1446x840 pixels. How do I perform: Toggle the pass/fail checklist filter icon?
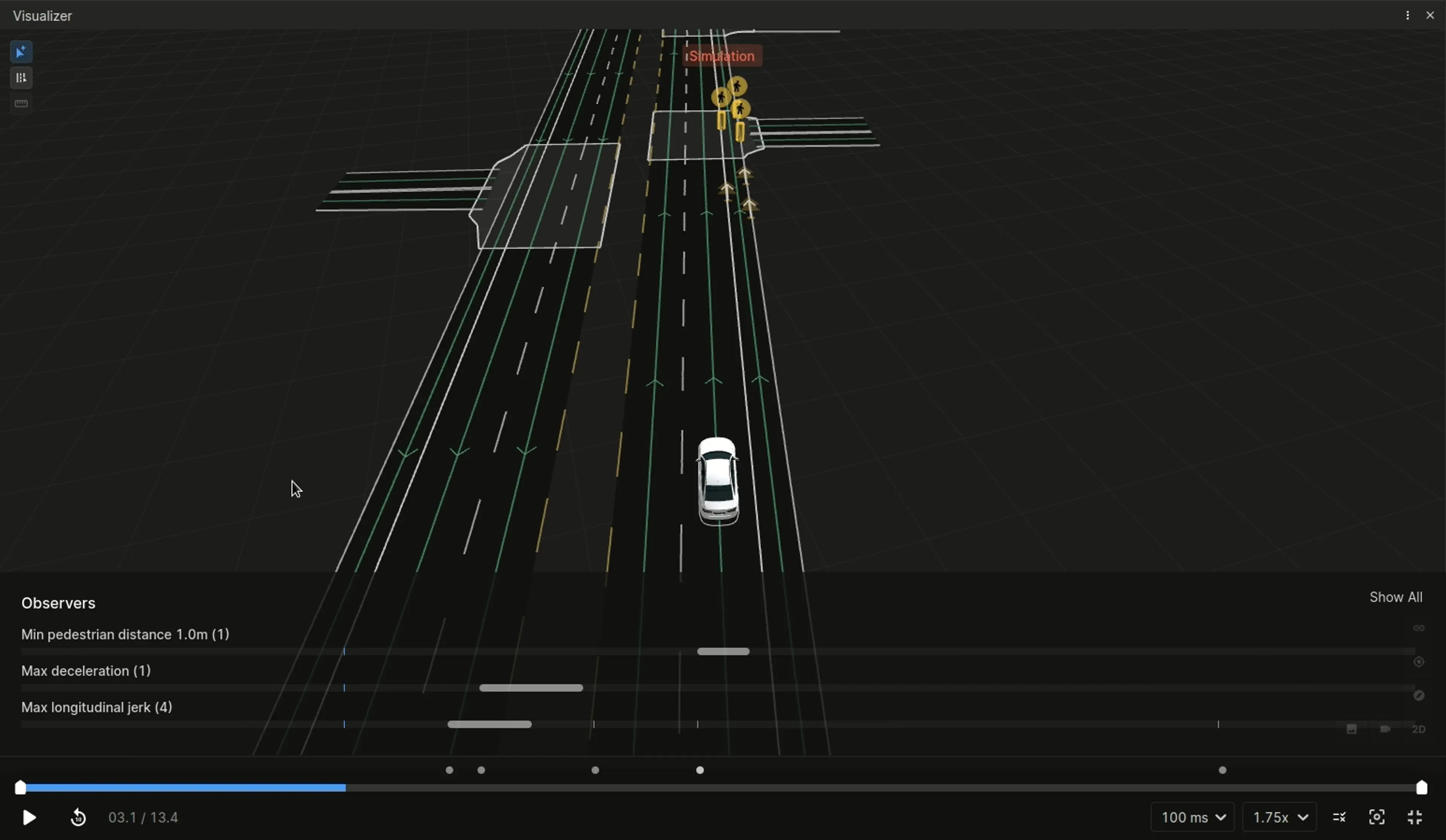coord(1339,818)
